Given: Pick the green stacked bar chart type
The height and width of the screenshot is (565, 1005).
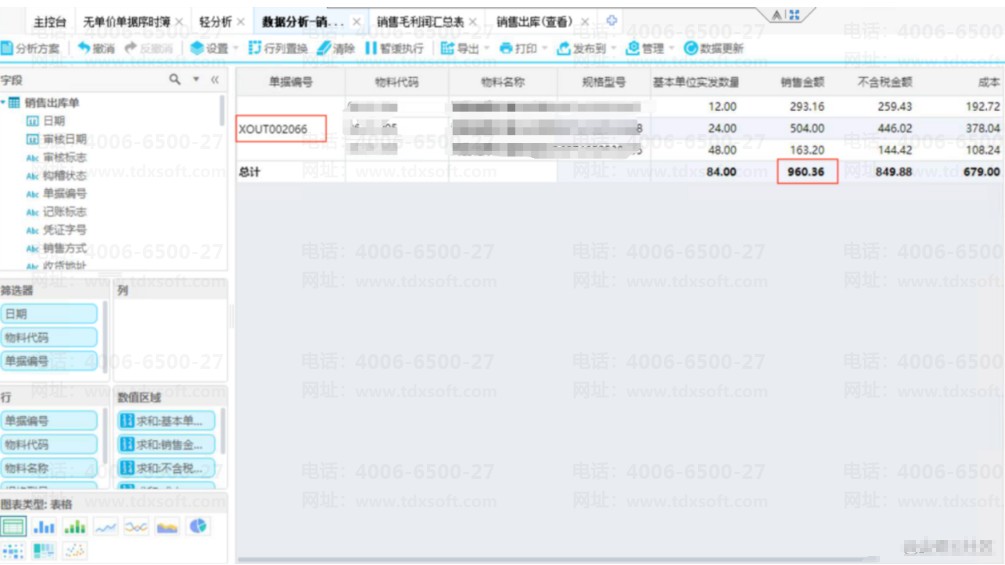Looking at the screenshot, I should coord(74,527).
